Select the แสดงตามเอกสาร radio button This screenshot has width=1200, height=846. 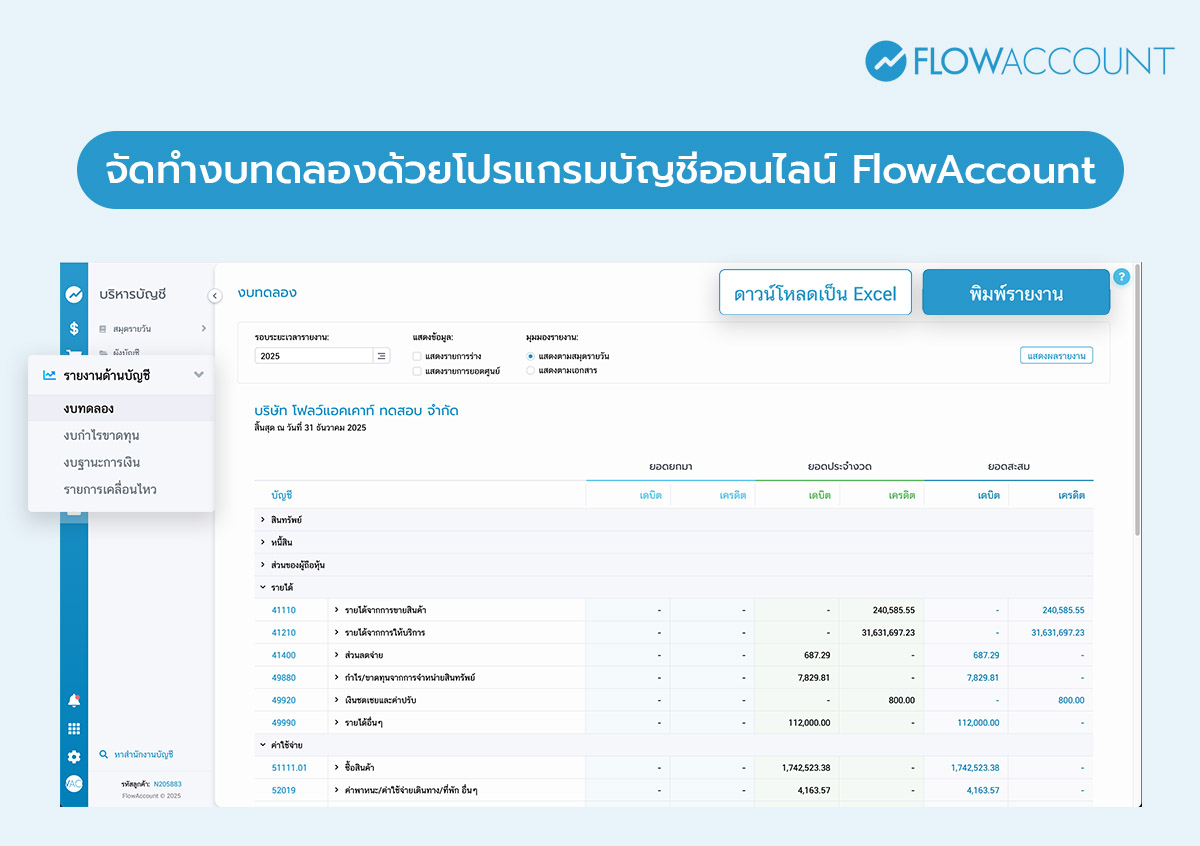[x=531, y=371]
